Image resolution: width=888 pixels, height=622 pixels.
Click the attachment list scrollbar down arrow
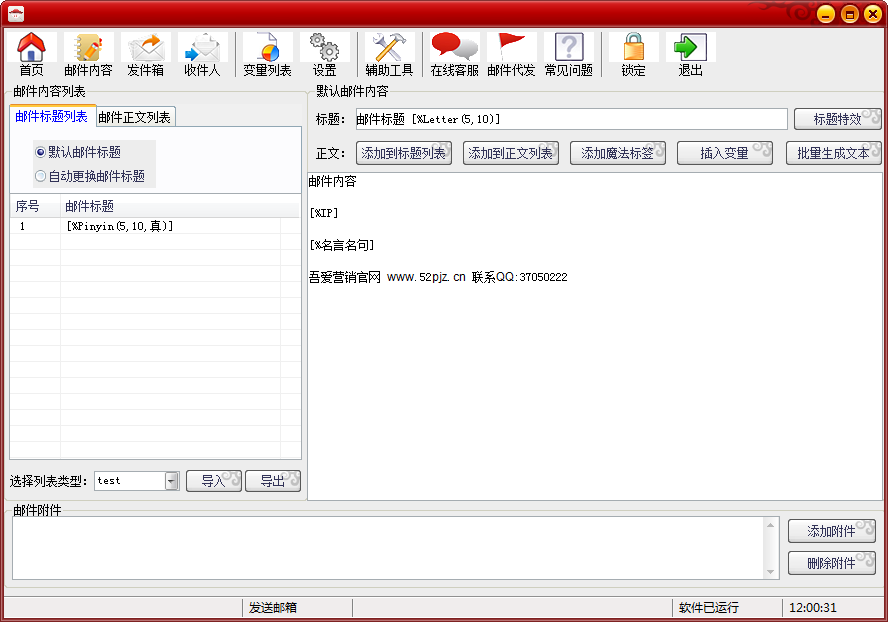click(x=770, y=572)
